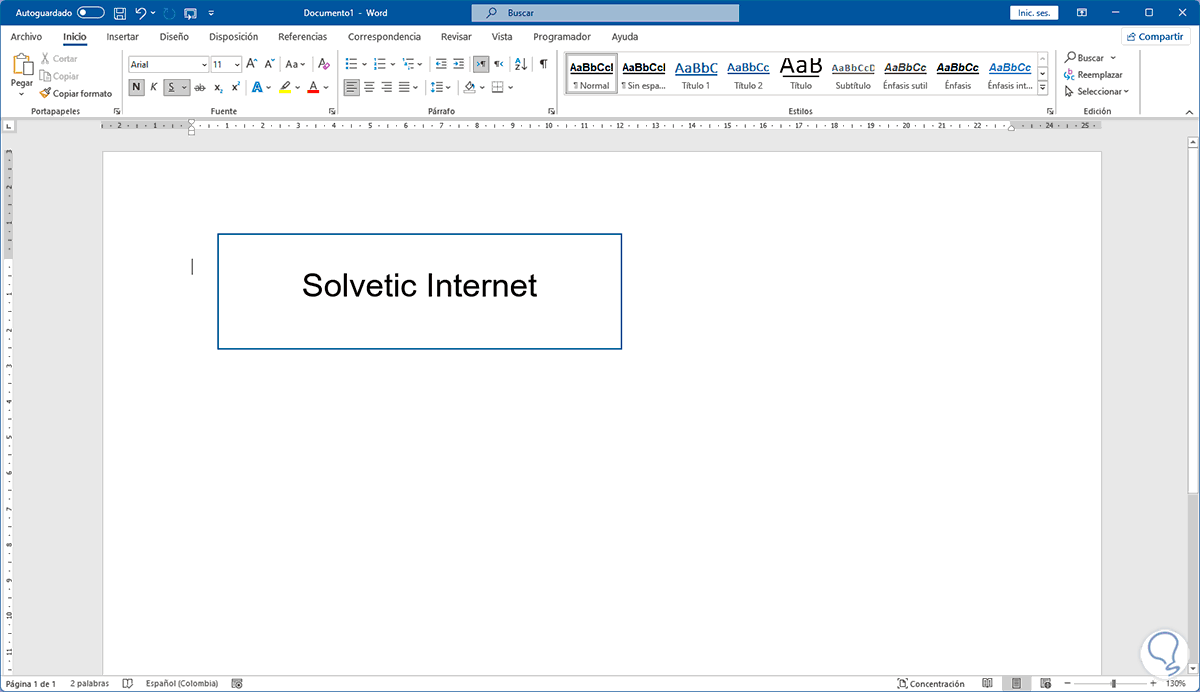
Task: Click the title bar Buscar search box
Action: (605, 13)
